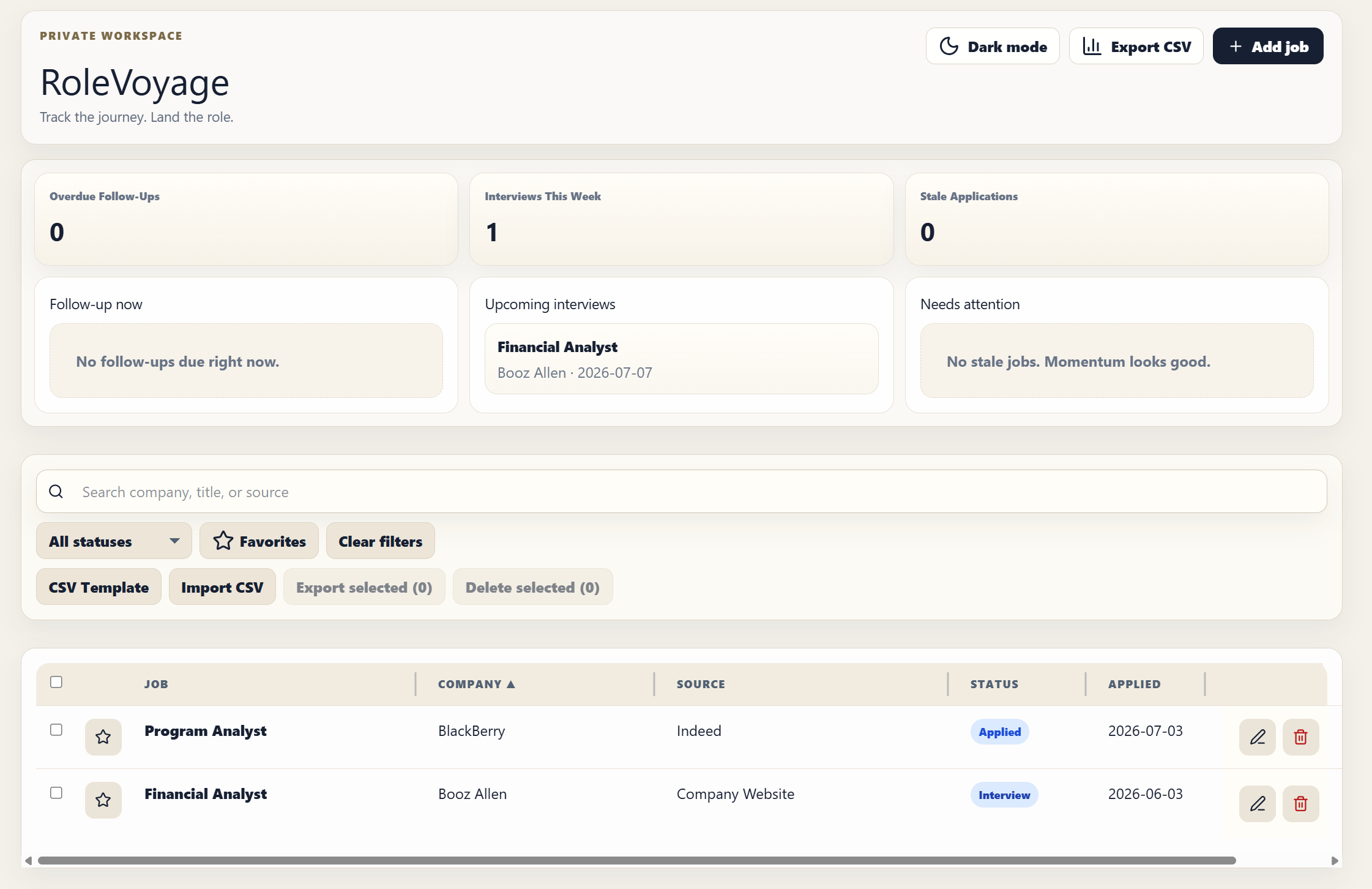Click the Interviews This Week stat card
This screenshot has width=1372, height=889.
(681, 219)
